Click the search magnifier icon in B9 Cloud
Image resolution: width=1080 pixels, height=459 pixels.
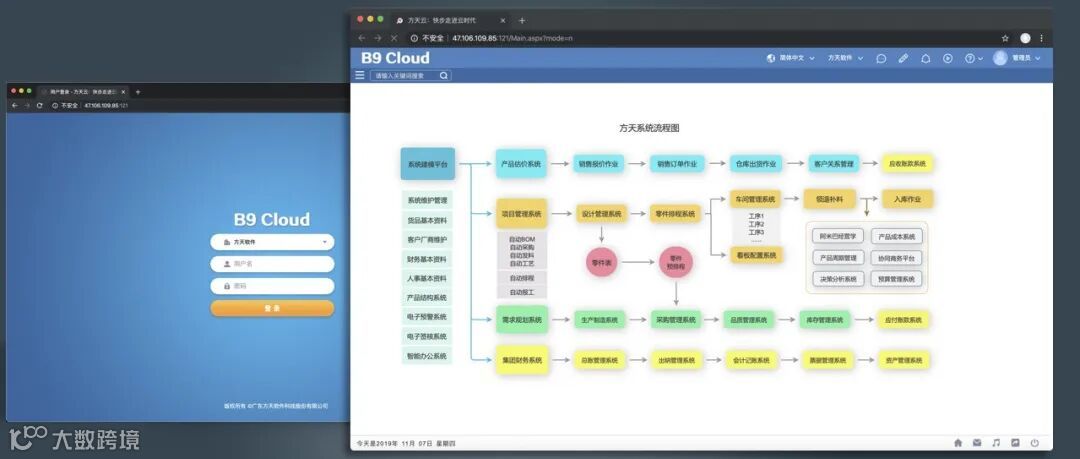click(x=444, y=76)
